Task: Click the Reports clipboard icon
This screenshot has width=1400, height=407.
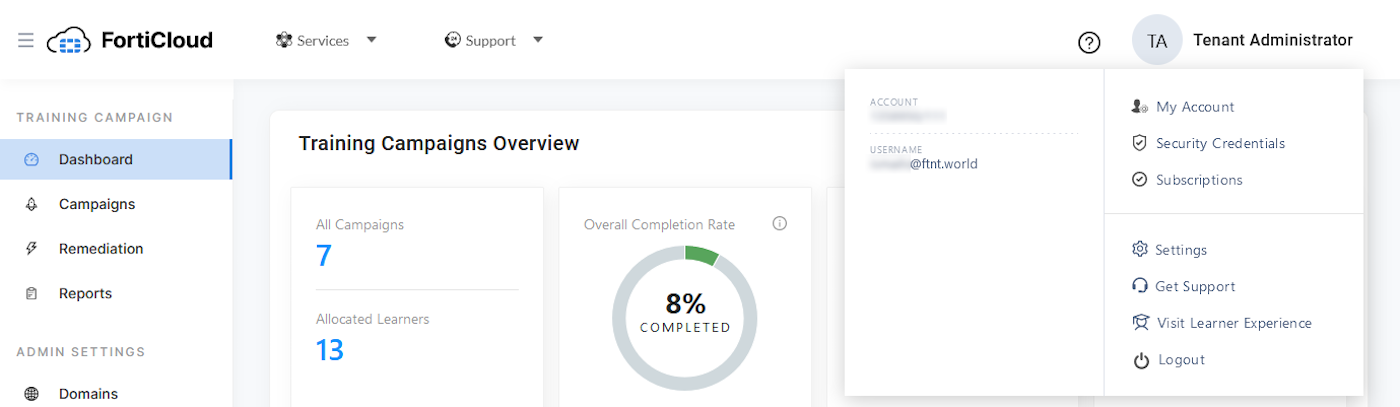Action: point(31,293)
